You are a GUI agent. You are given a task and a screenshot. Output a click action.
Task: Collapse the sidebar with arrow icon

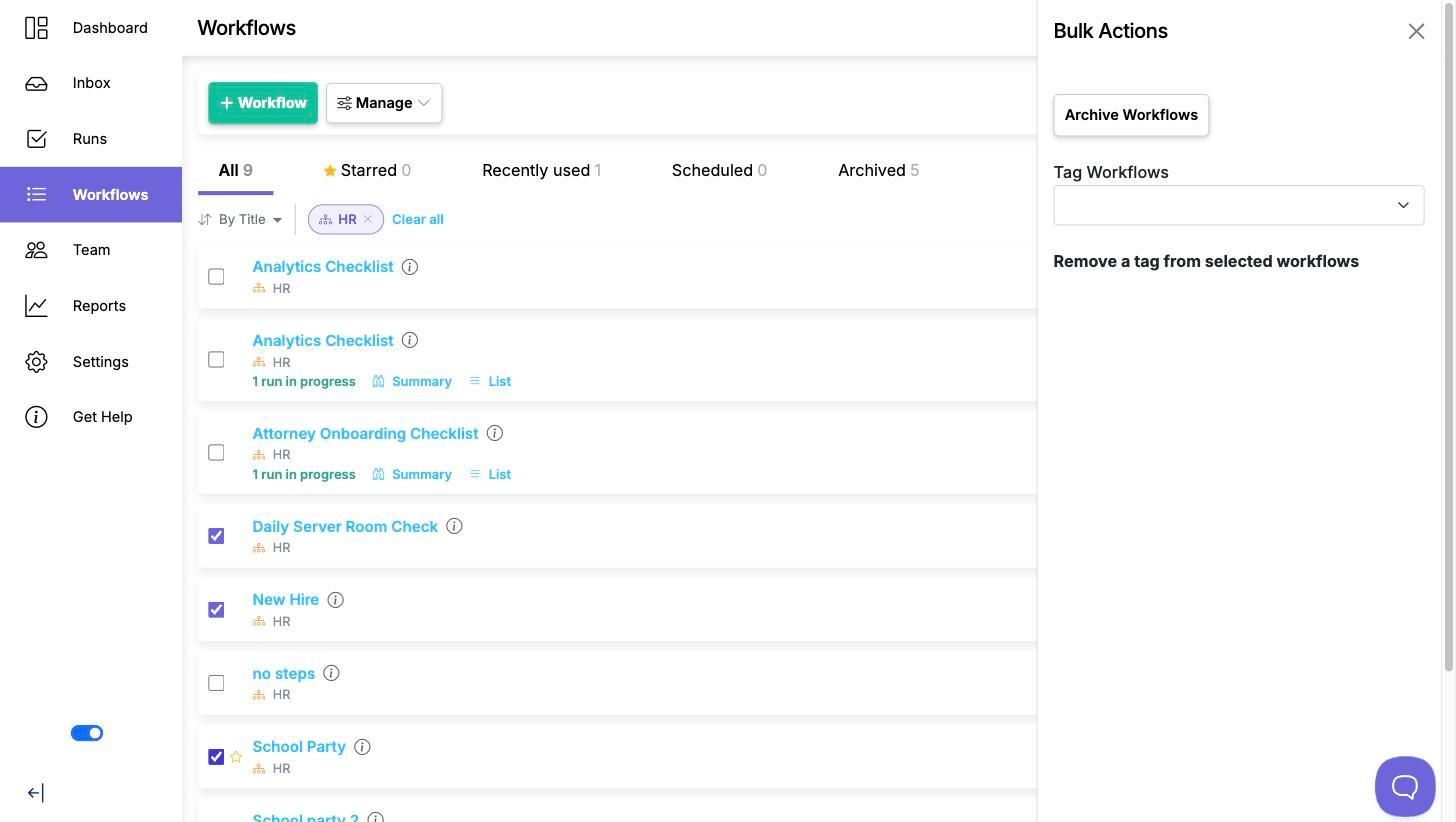pos(35,793)
